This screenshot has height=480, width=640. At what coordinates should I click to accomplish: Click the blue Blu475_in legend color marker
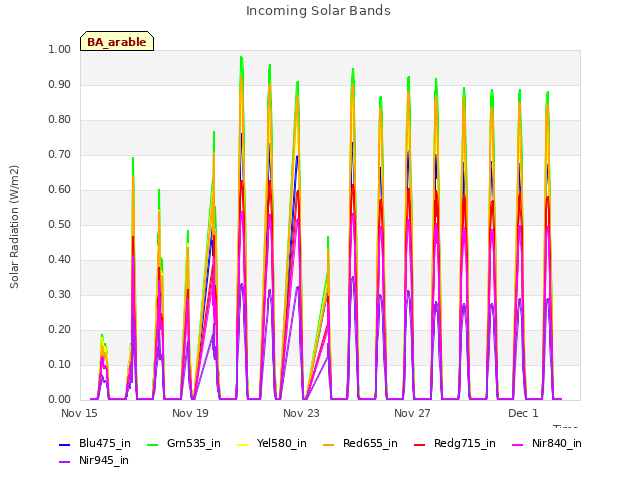point(65,444)
